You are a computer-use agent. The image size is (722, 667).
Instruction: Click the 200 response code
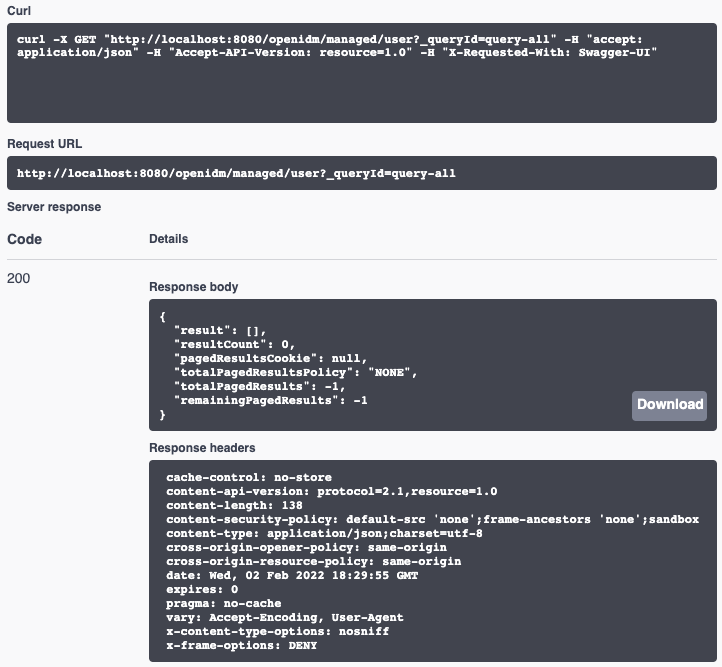click(x=18, y=278)
